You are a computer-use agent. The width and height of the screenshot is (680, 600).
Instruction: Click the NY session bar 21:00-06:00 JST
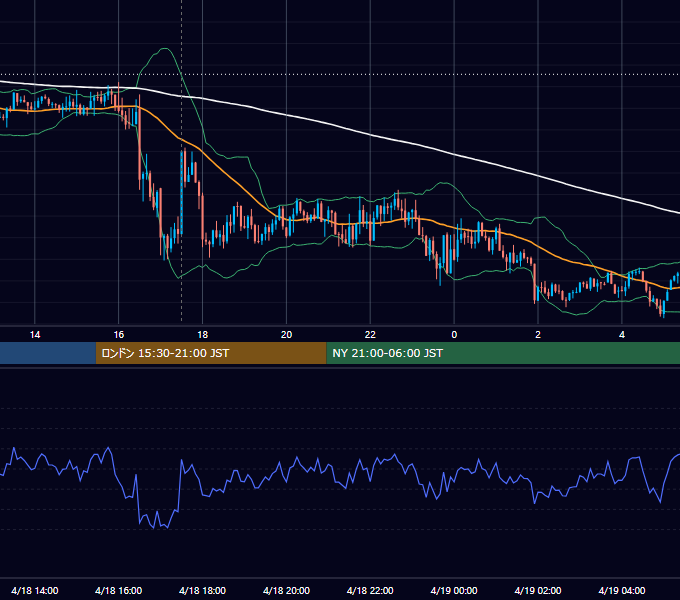503,353
